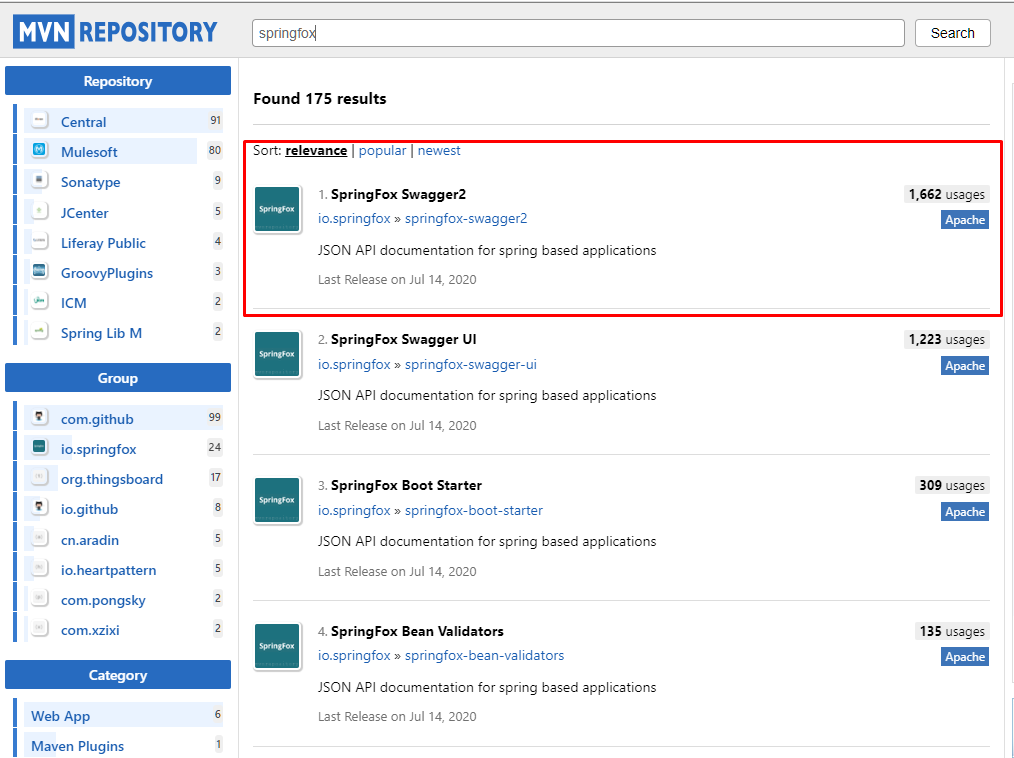Click the com.pongsky group icon
The width and height of the screenshot is (1014, 758).
click(x=39, y=598)
